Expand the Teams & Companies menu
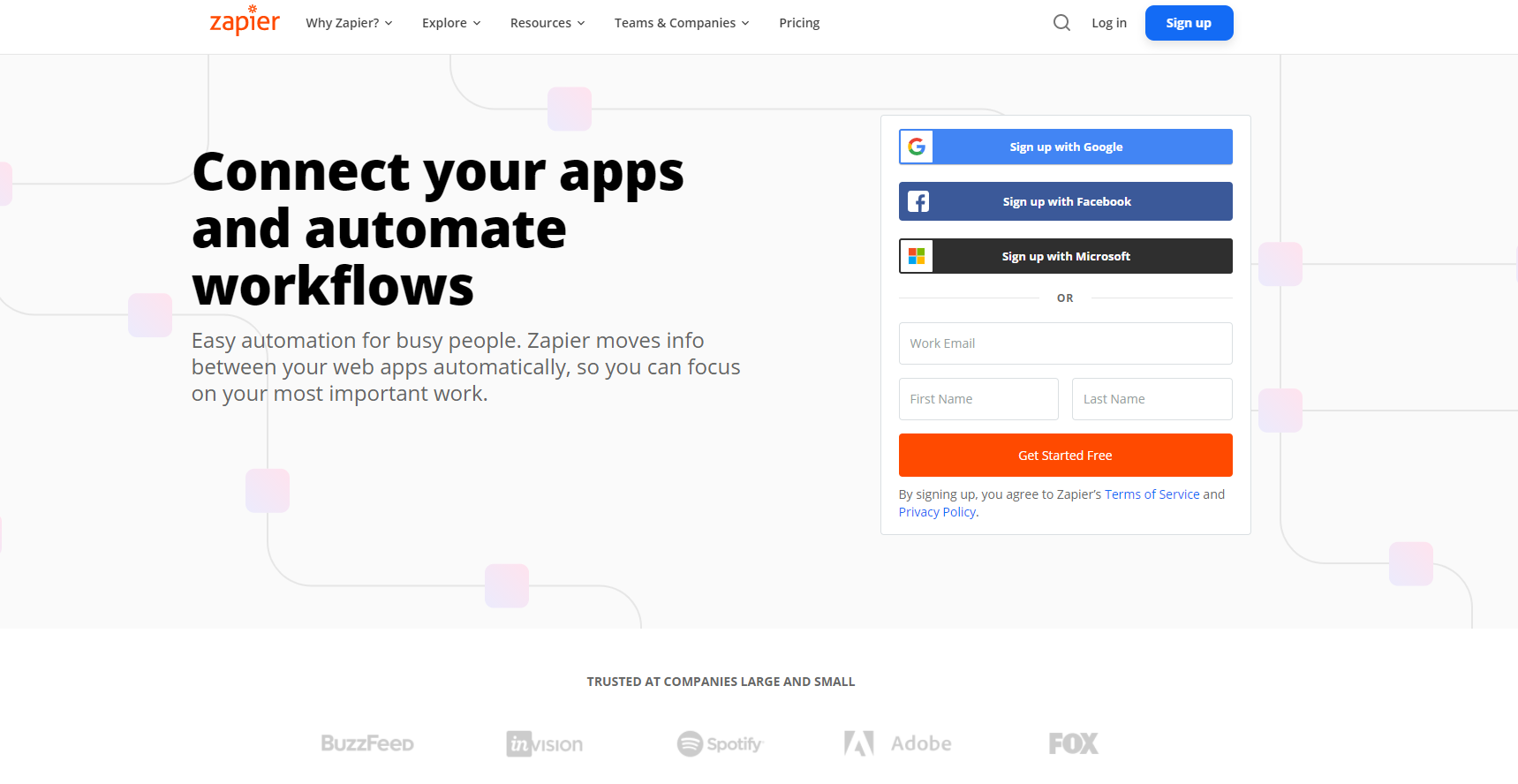Viewport: 1518px width, 784px height. click(682, 23)
